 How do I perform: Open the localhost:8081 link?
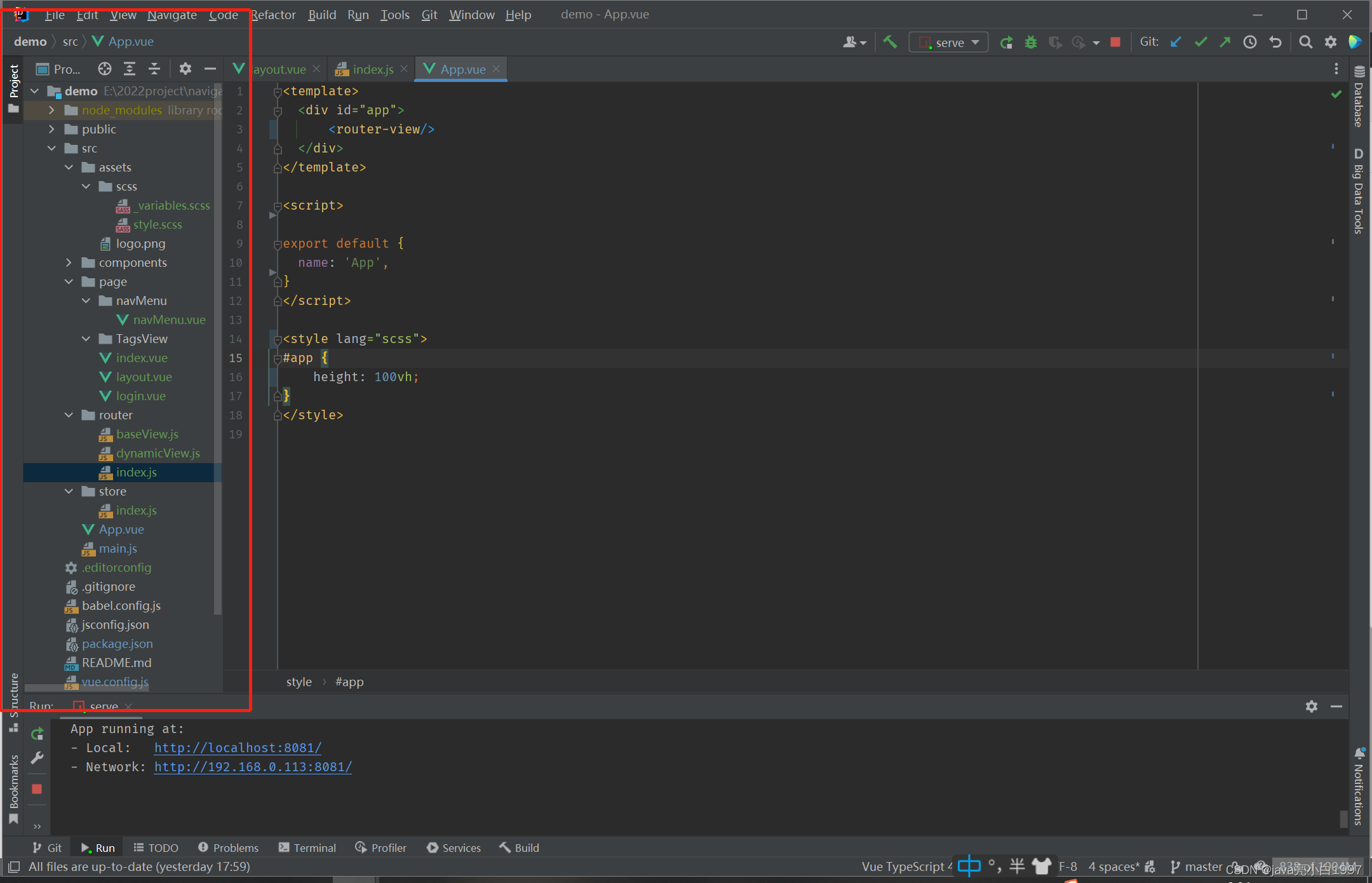coord(238,748)
